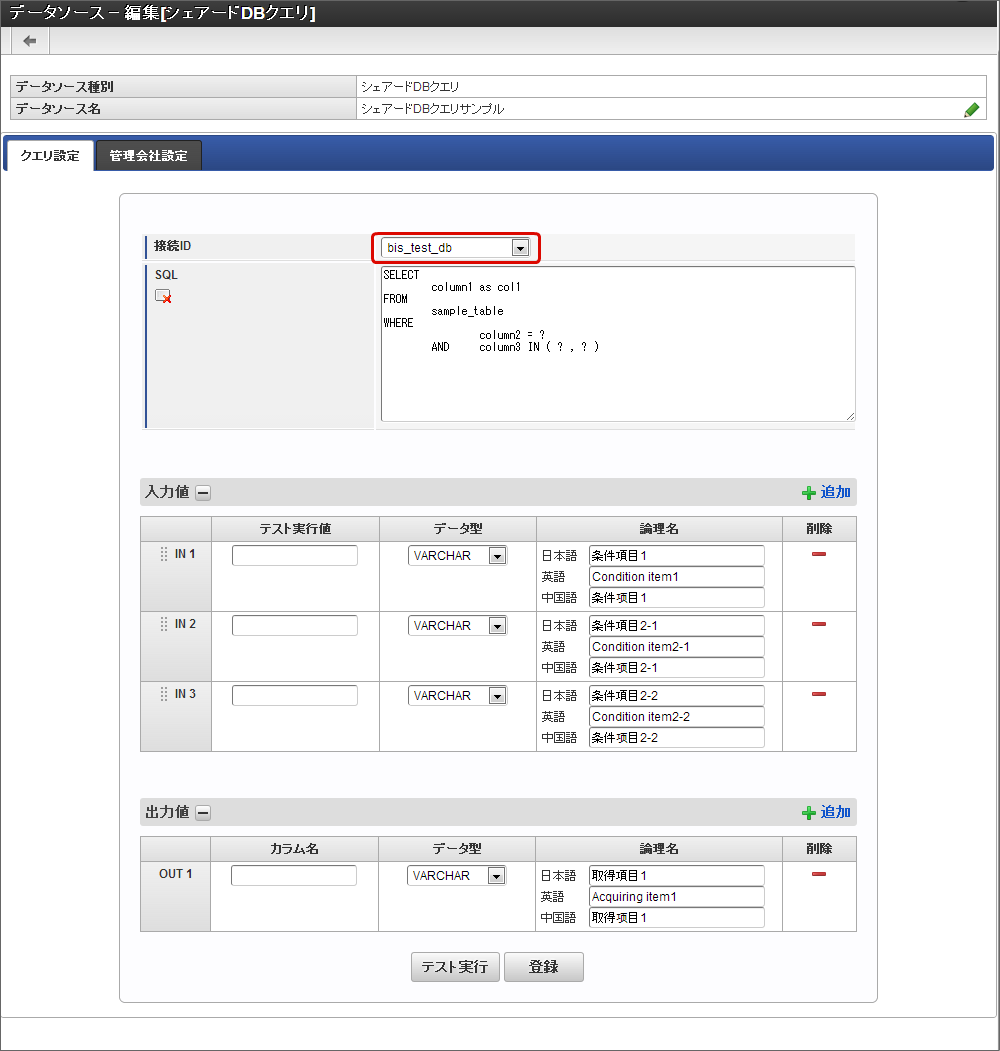
Task: Add a new input value via 追加 link
Action: tap(826, 493)
